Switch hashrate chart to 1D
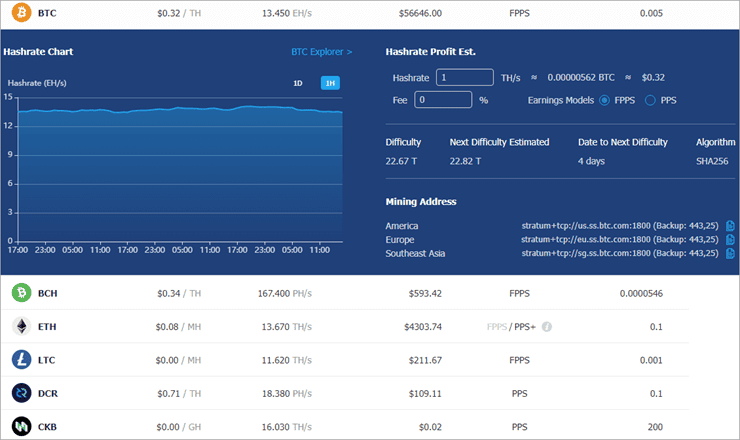Viewport: 740px width, 440px height. 297,83
